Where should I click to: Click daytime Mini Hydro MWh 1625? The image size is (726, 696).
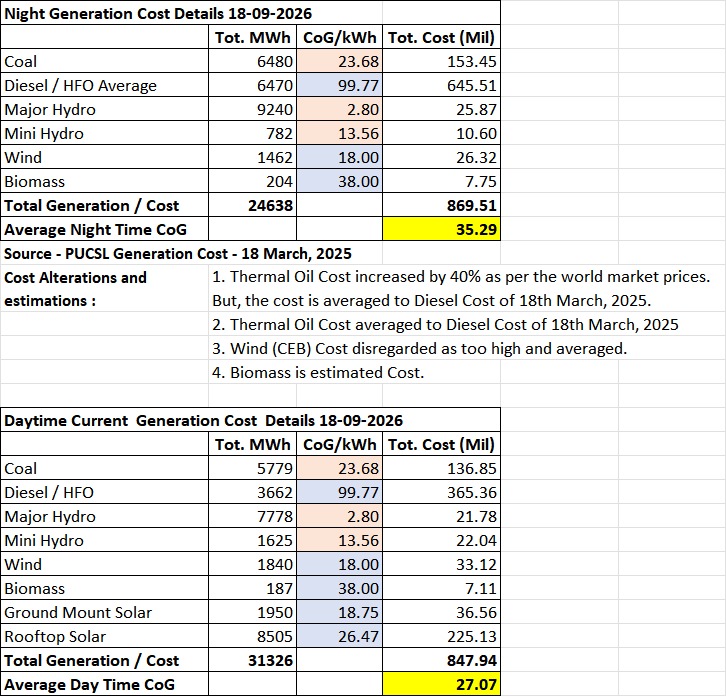pos(252,540)
